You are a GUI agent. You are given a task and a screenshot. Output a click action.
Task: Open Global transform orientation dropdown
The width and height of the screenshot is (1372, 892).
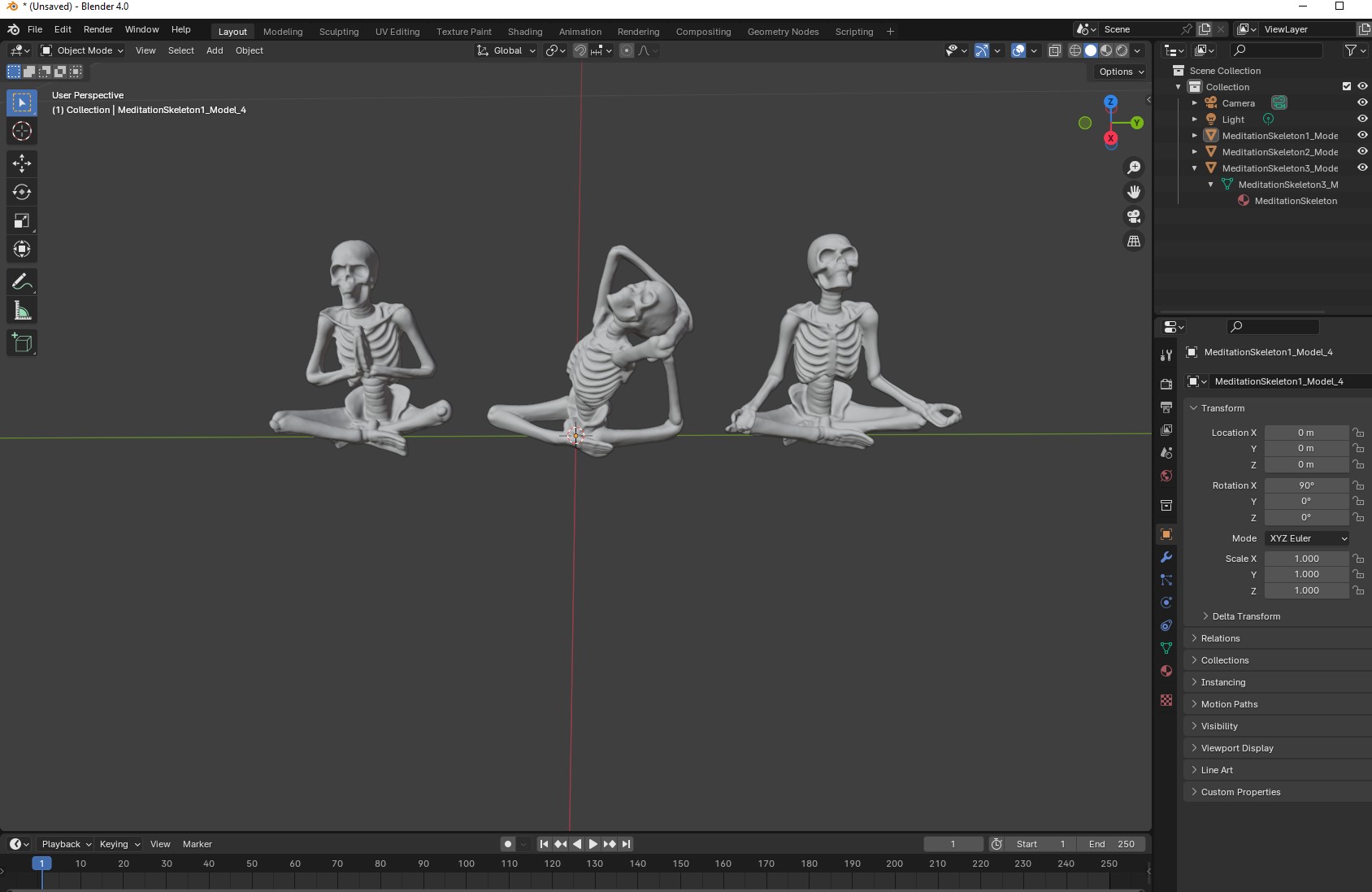coord(506,50)
